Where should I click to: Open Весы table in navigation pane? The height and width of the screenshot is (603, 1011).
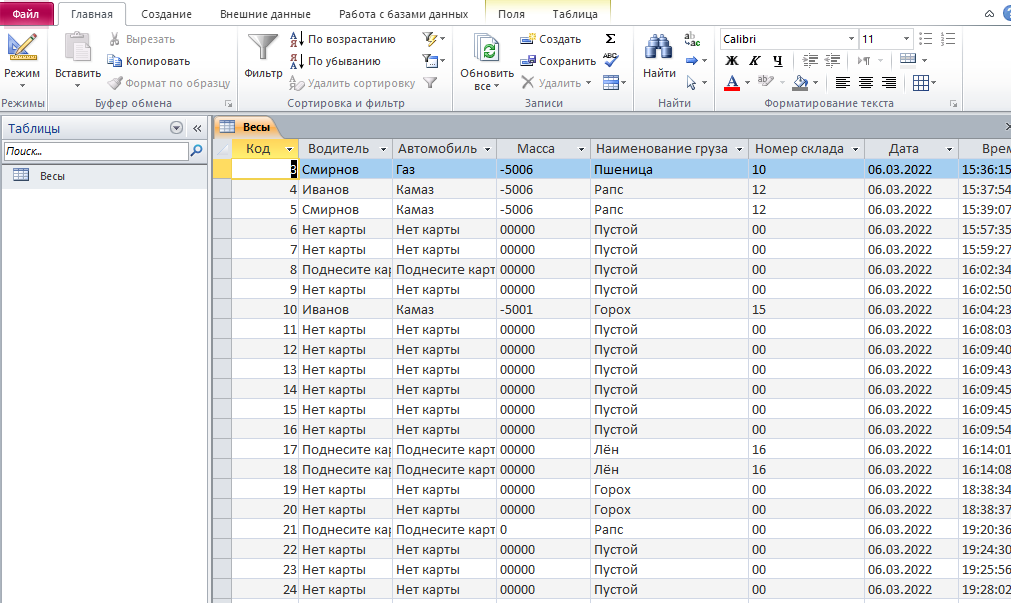[x=104, y=176]
